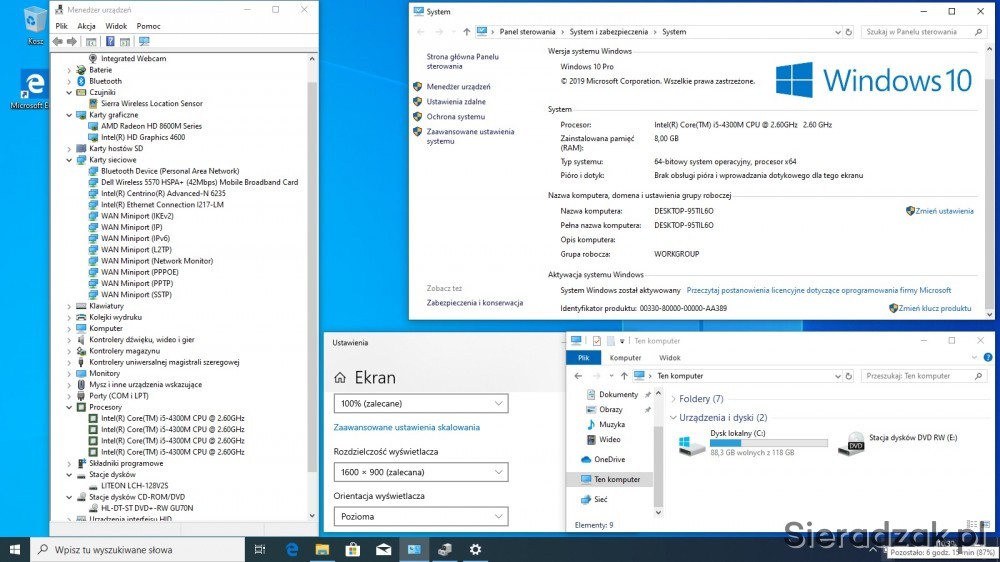Open Zaawansowane ustawienia skalowania link
The image size is (1000, 562).
pyautogui.click(x=406, y=427)
